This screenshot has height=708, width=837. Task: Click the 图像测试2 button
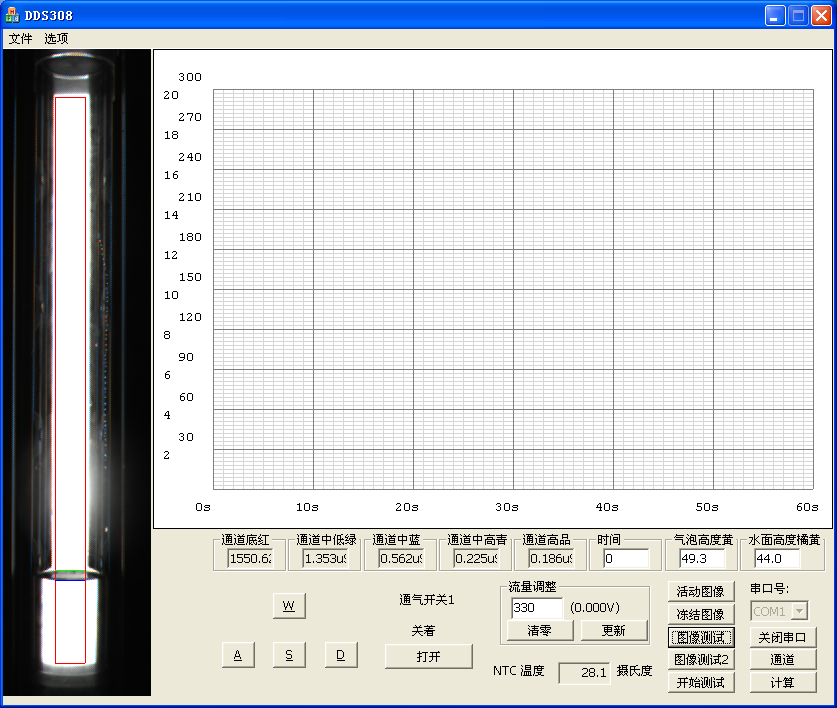(701, 660)
